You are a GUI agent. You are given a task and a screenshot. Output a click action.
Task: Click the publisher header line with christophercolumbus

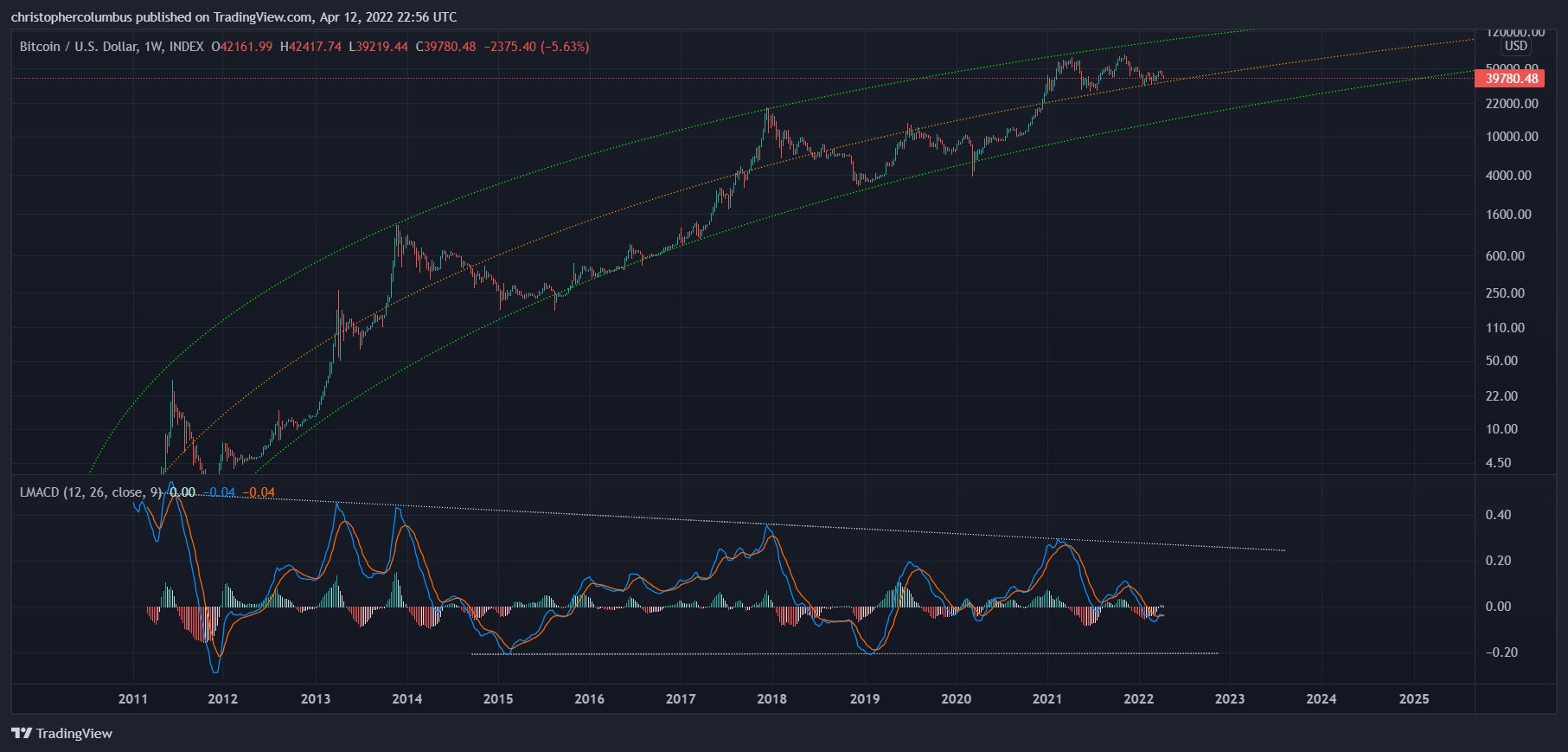click(x=234, y=17)
